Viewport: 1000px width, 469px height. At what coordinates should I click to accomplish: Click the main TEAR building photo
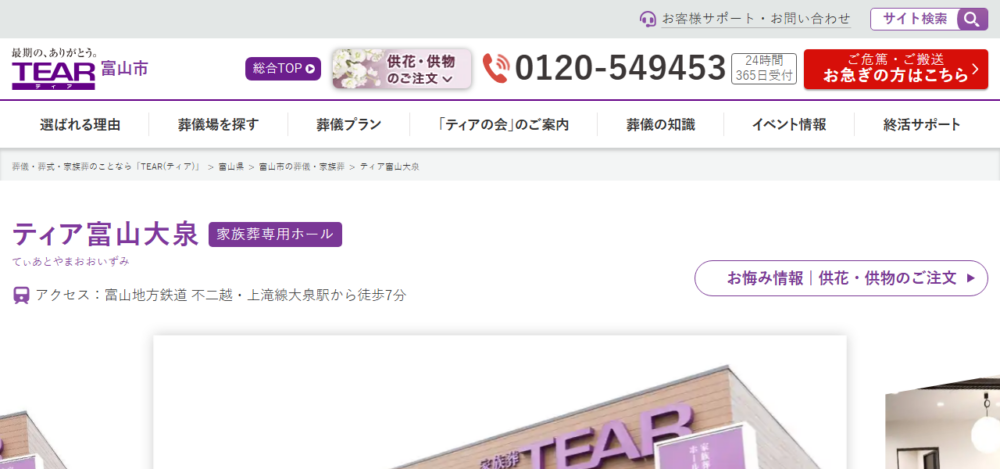(x=499, y=402)
